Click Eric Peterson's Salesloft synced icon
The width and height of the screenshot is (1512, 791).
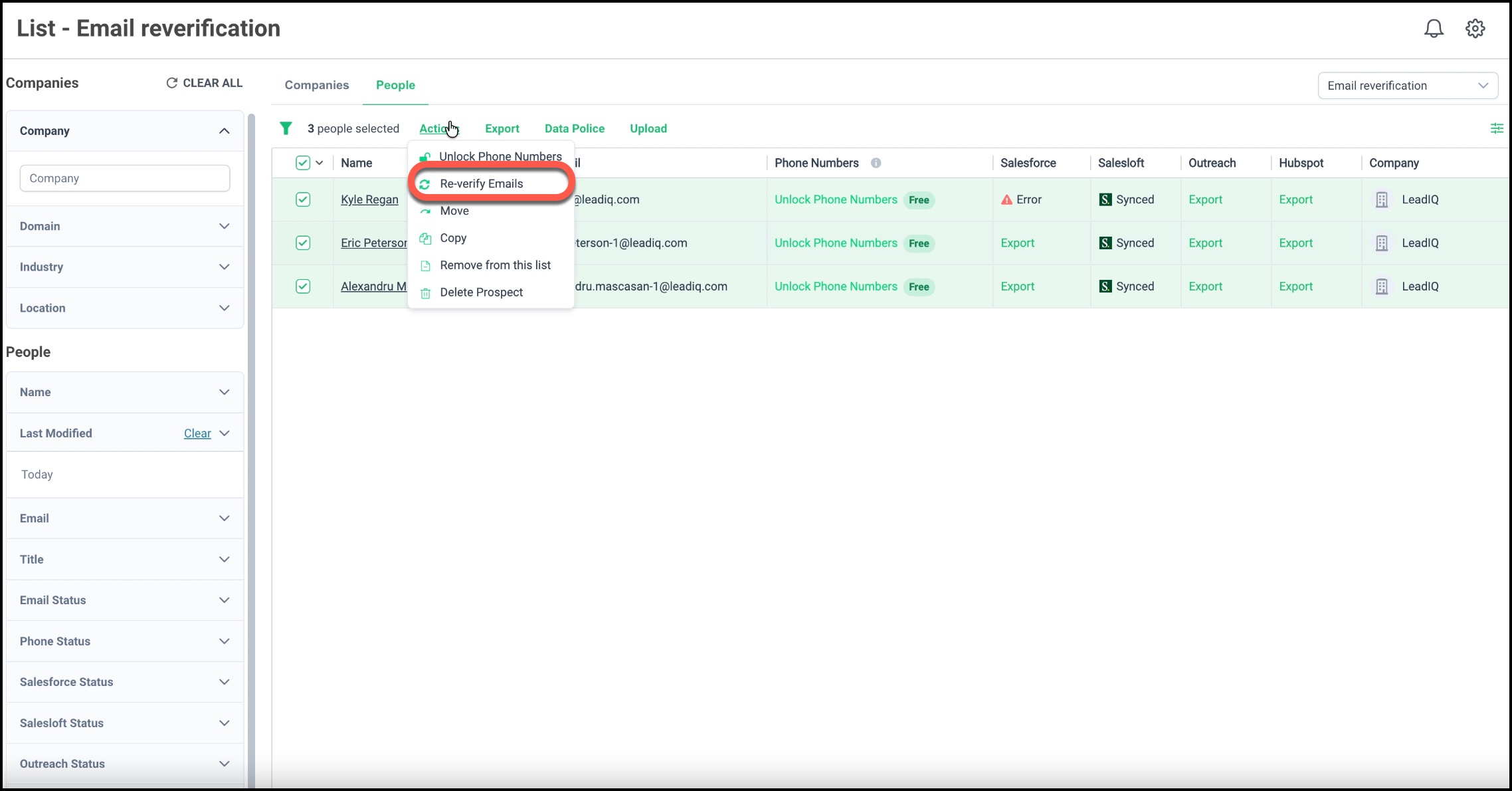1105,243
